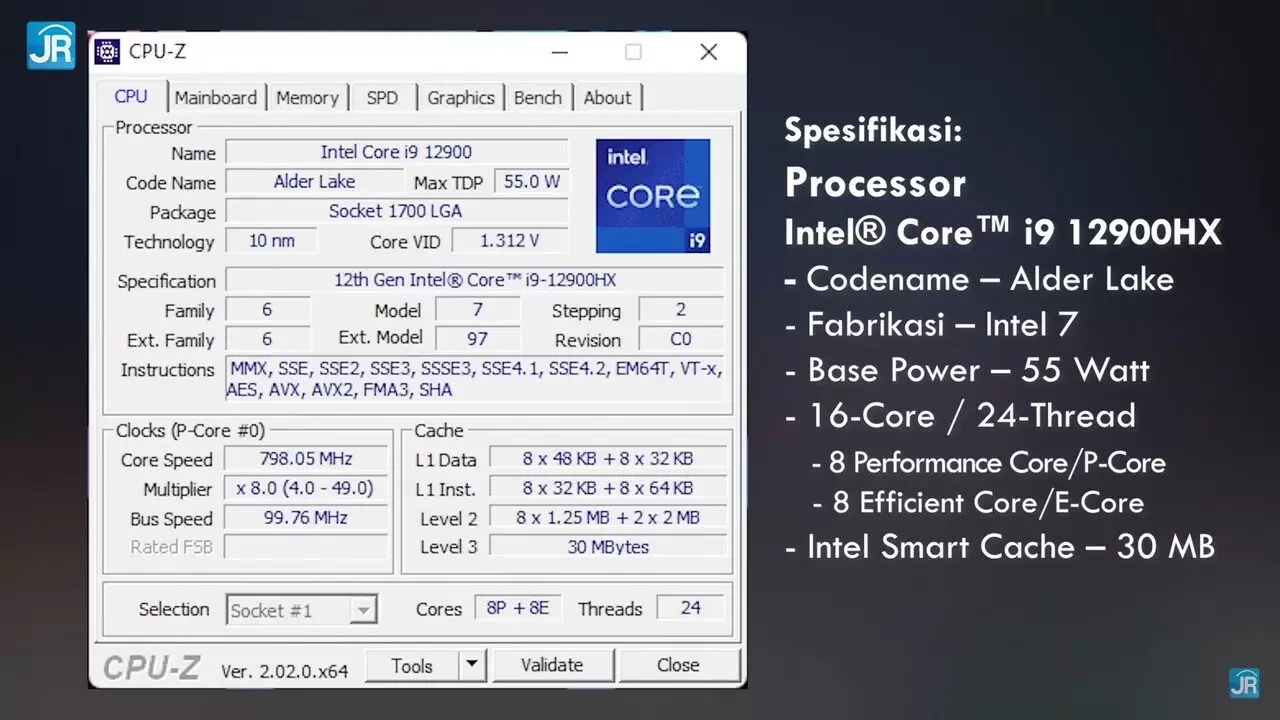Click the Intel Core i9 processor logo
Screen dimensions: 1280x720
coord(653,196)
